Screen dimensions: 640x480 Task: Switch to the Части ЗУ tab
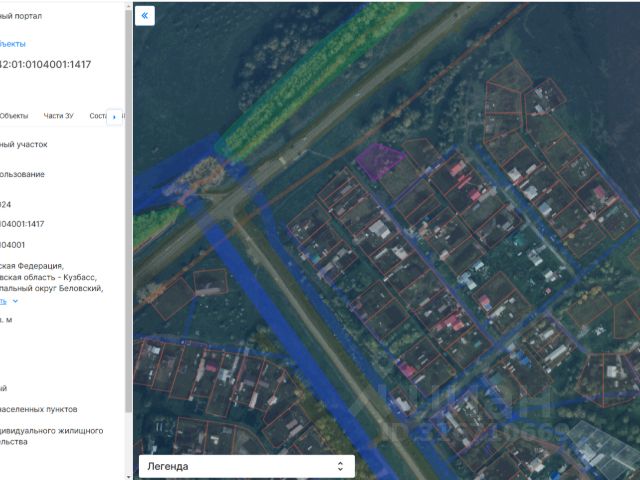[58, 116]
